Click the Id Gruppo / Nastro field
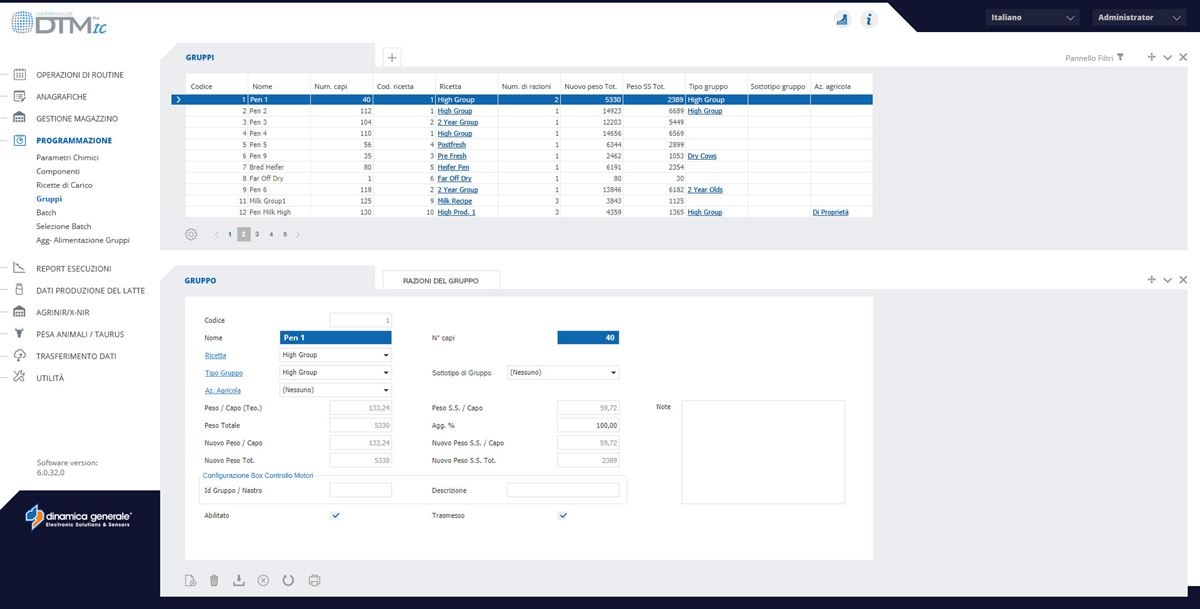The image size is (1200, 609). (361, 491)
